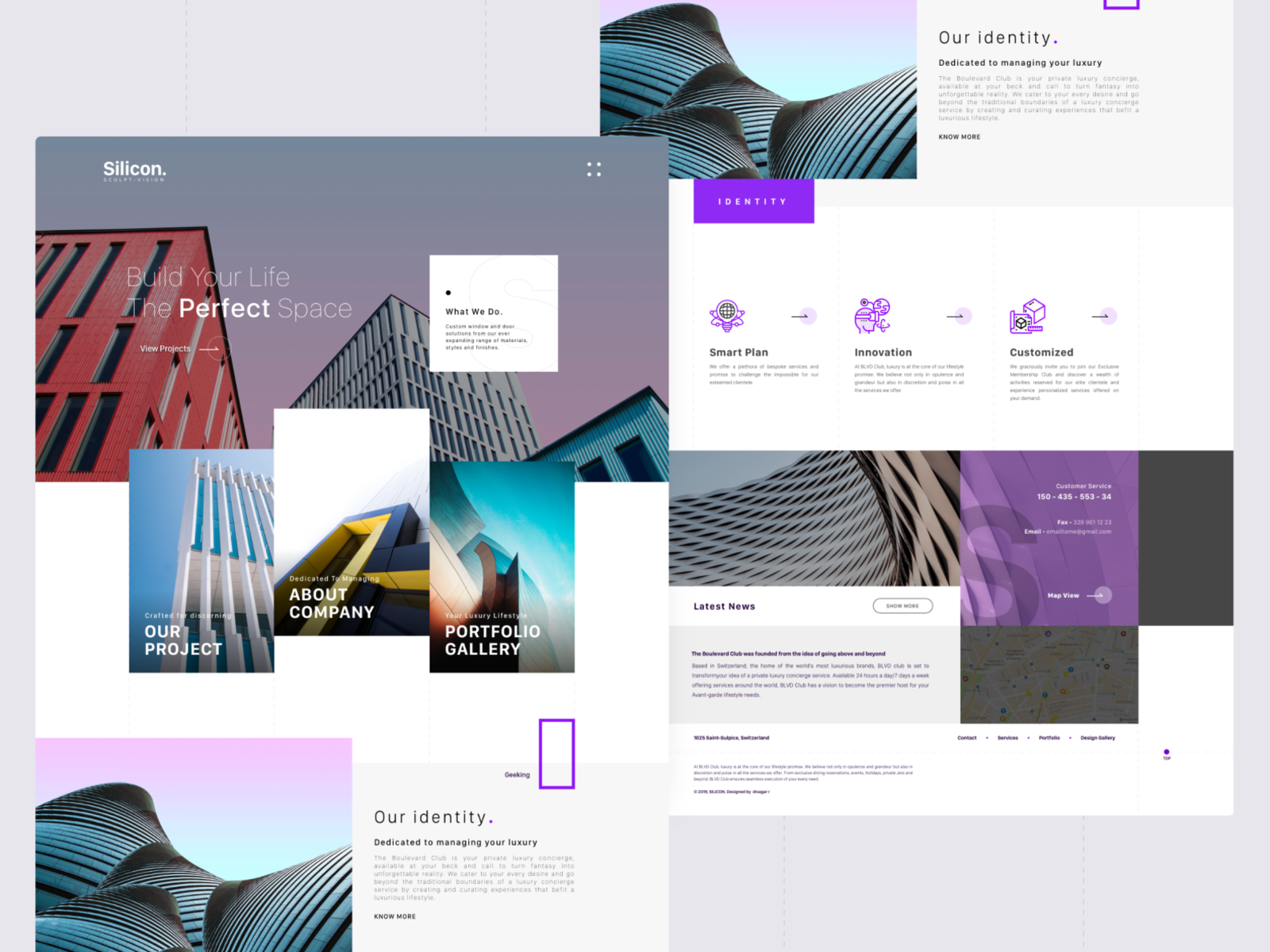Click SHOW MORE next to Latest News

[x=902, y=605]
